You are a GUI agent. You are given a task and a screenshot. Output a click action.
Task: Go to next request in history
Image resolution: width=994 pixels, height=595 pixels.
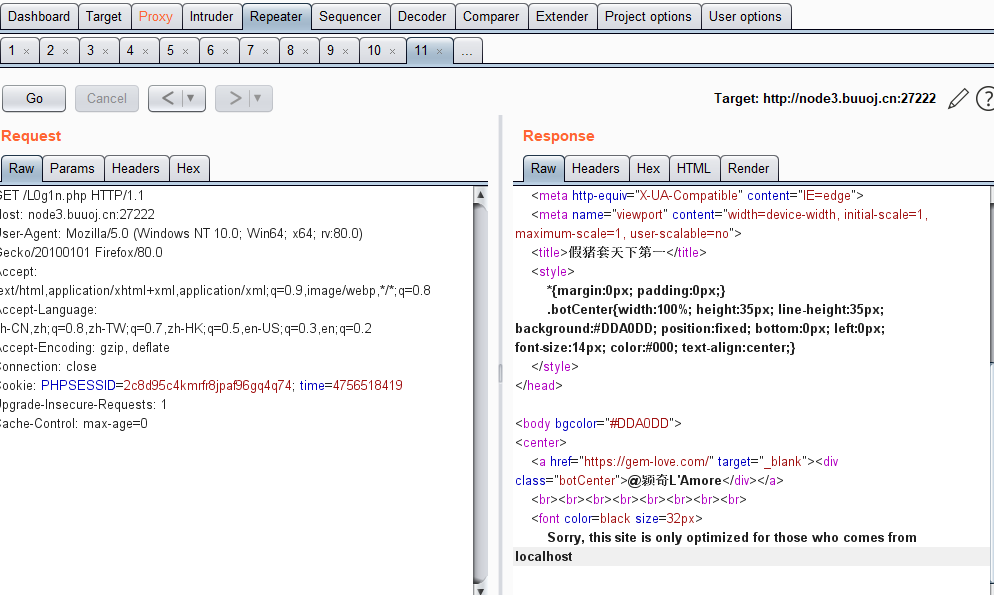[235, 98]
